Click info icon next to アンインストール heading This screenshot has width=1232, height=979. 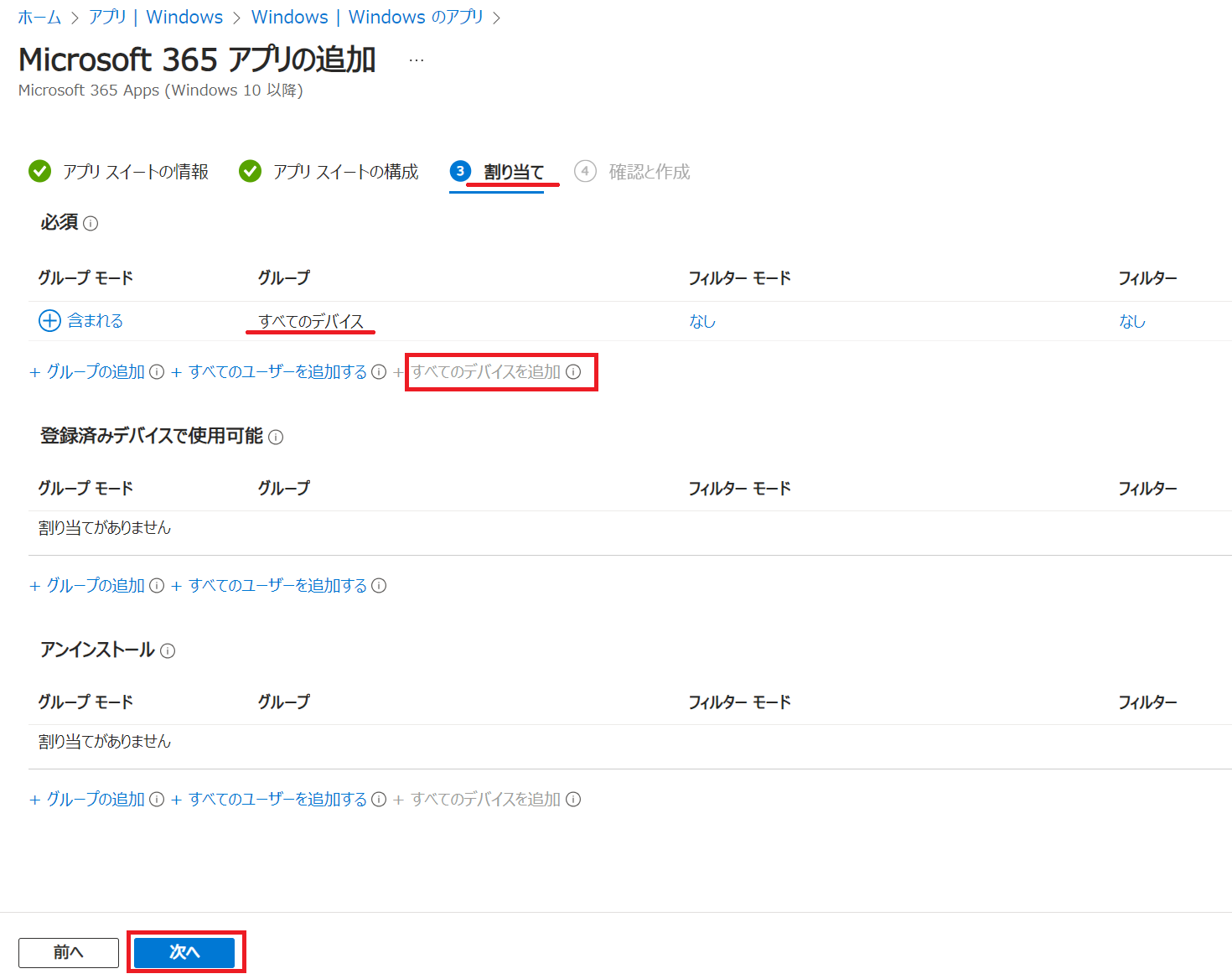(168, 650)
